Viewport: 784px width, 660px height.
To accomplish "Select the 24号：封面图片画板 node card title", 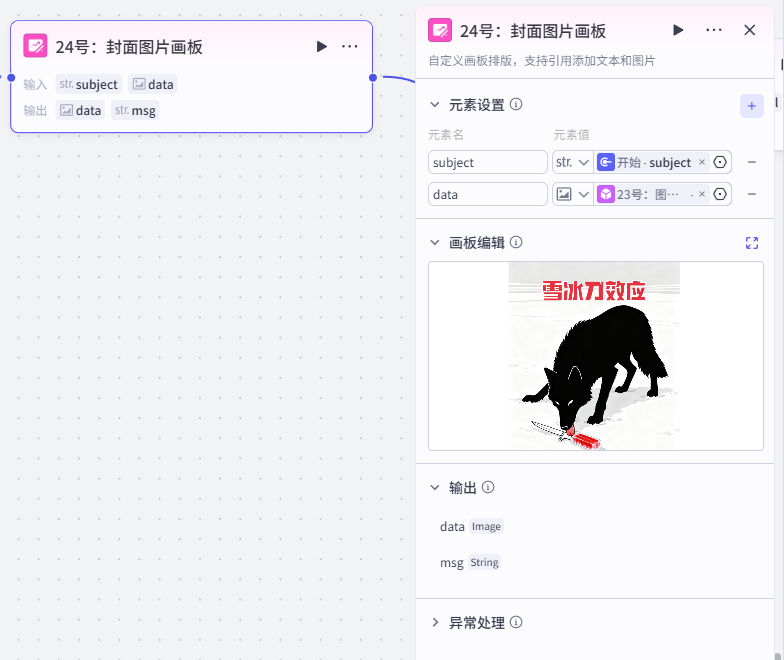I will [129, 47].
